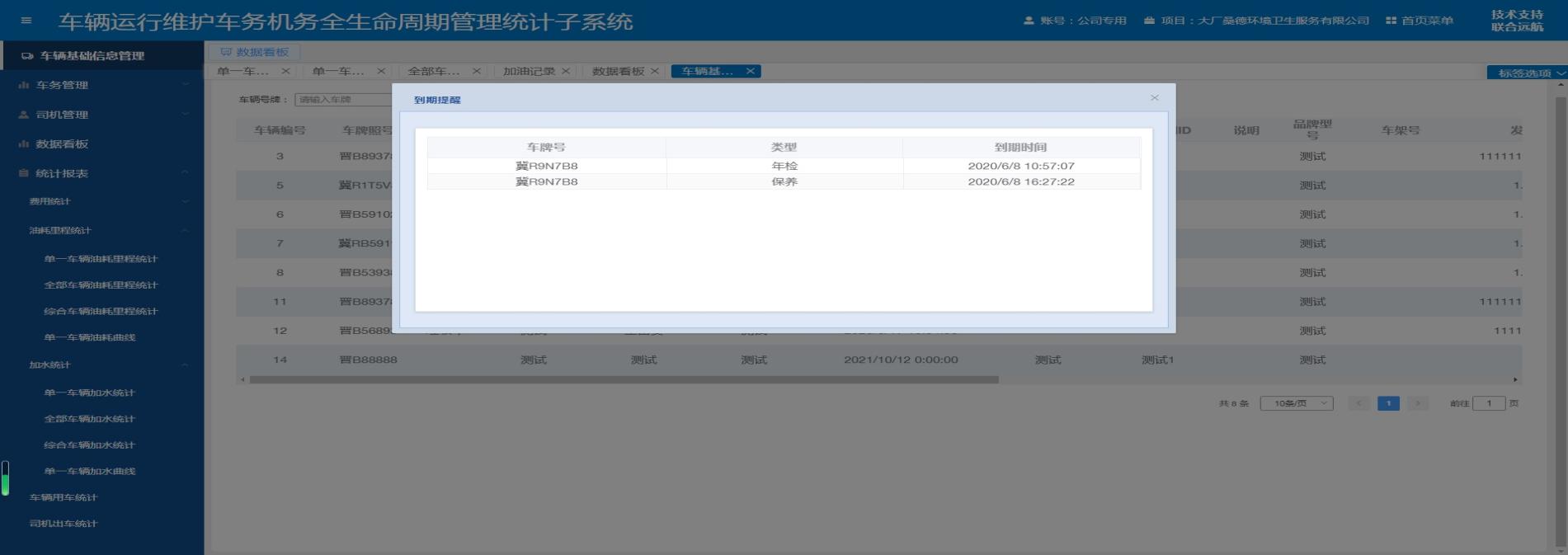1568x555 pixels.
Task: Select the 保养 reminder row
Action: click(x=784, y=181)
